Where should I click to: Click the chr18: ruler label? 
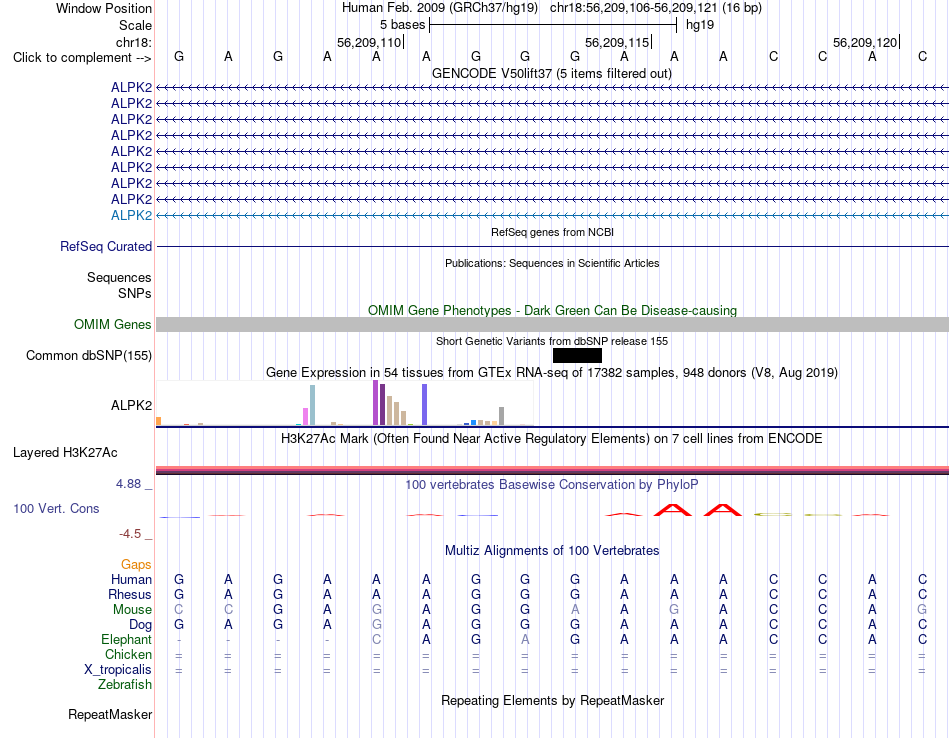click(134, 42)
